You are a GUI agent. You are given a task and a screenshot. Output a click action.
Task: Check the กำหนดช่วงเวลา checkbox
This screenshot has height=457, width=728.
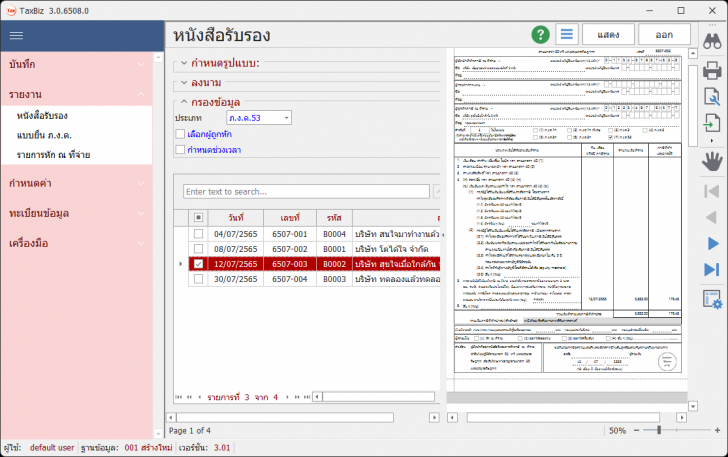(180, 150)
